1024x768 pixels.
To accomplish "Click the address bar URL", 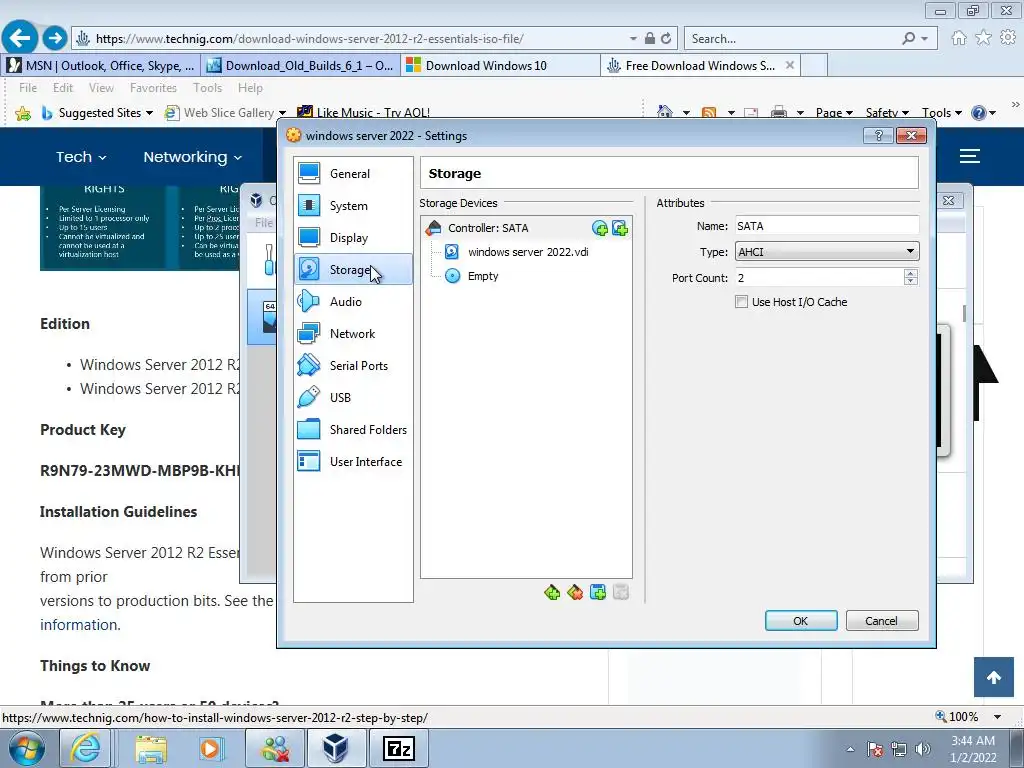I will [310, 39].
